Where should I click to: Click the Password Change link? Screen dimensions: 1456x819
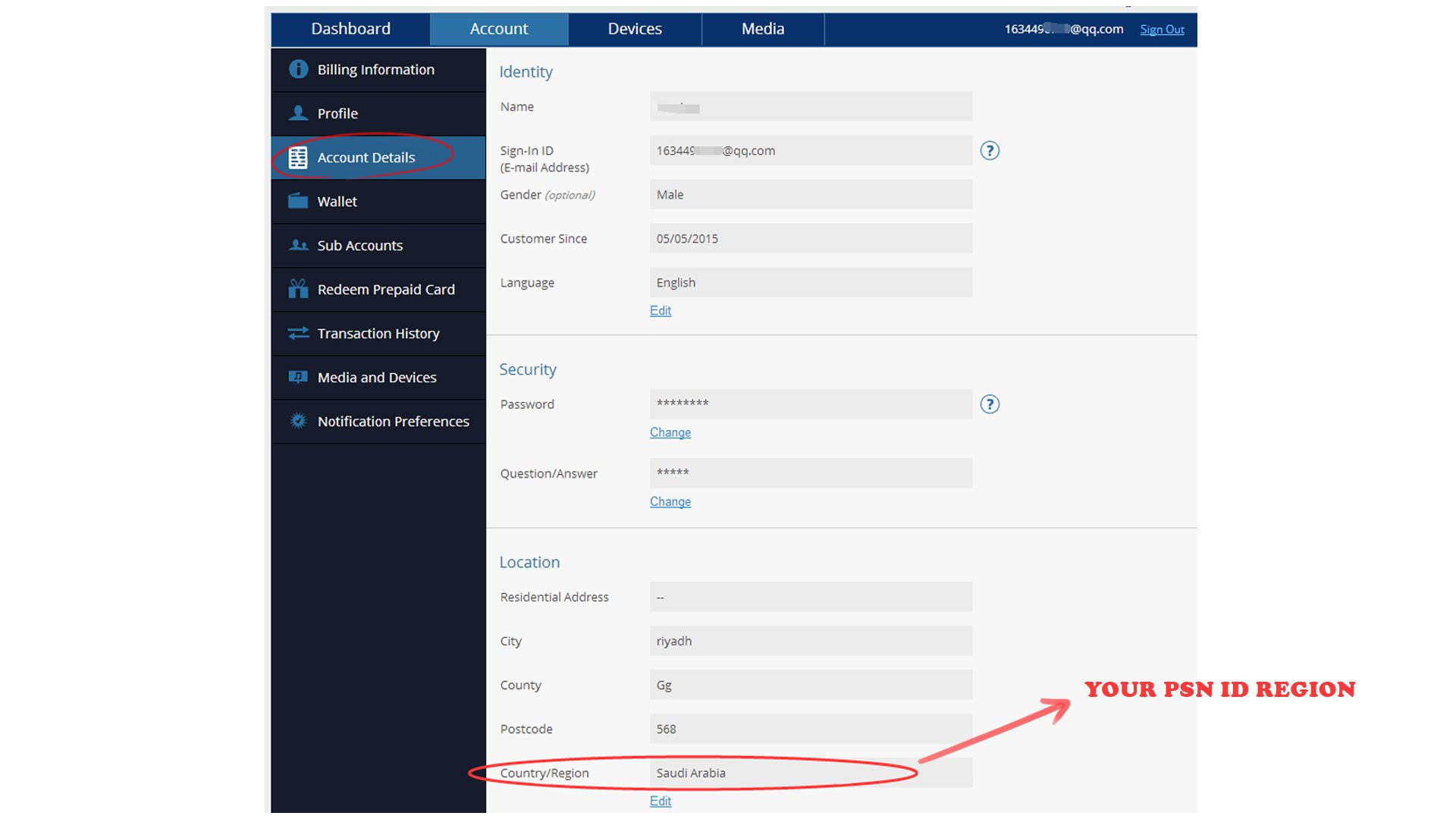tap(670, 432)
